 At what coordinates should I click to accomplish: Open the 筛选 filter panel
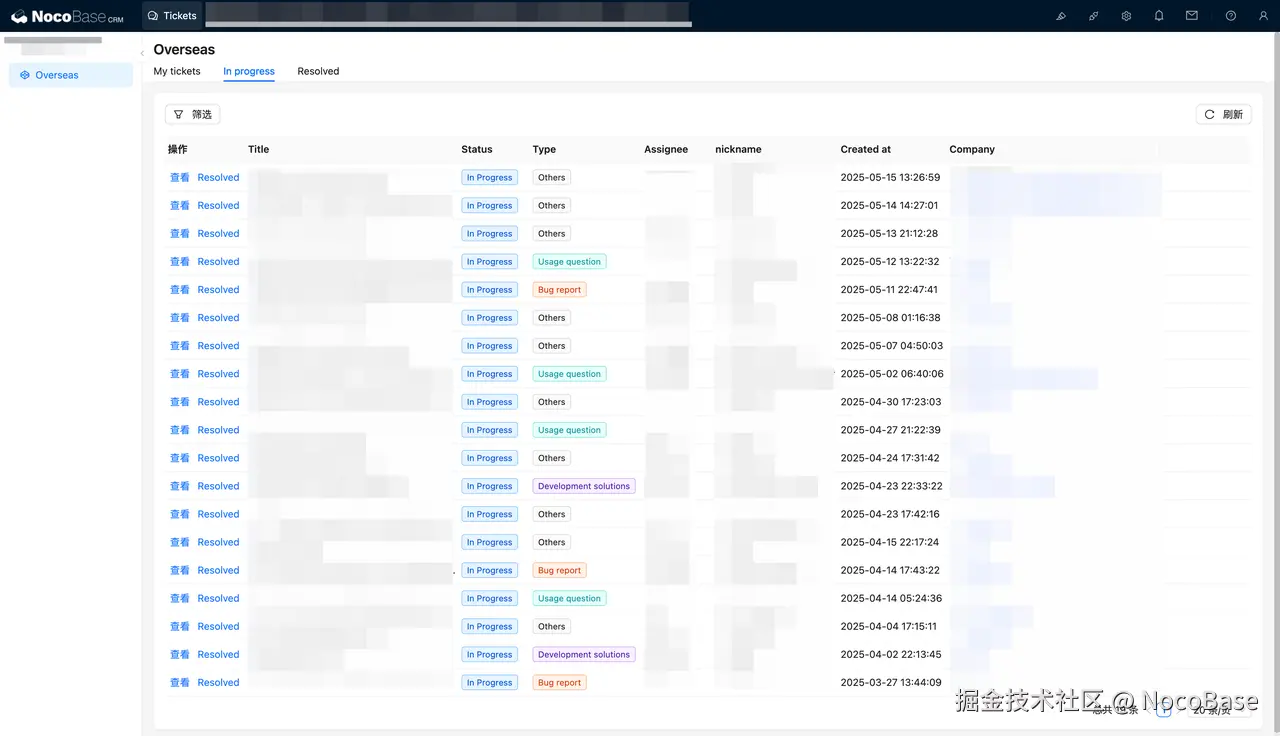point(192,114)
